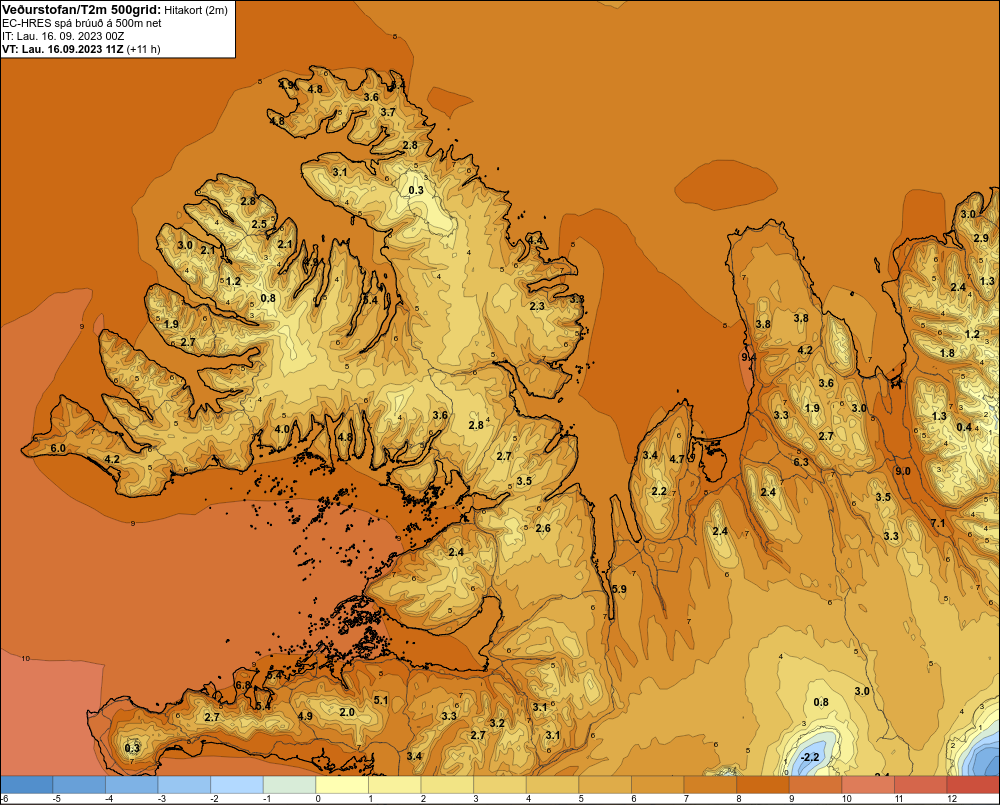The height and width of the screenshot is (805, 1000).
Task: Click the legend swatch right of 12
Action: 973,785
